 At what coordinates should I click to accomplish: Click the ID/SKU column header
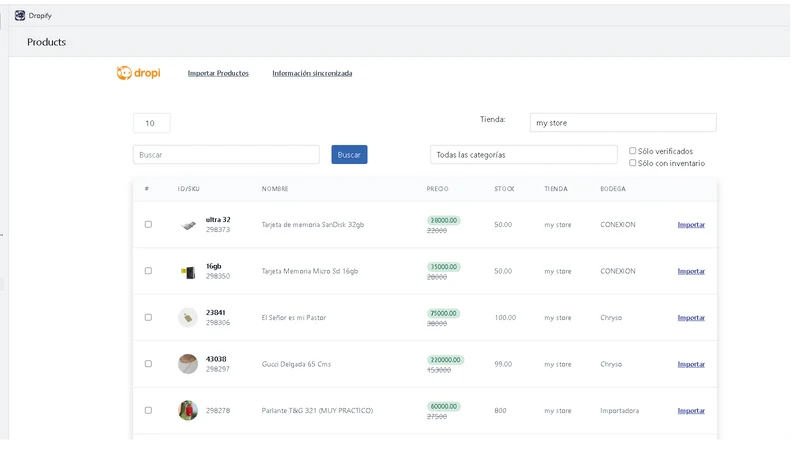(x=188, y=189)
